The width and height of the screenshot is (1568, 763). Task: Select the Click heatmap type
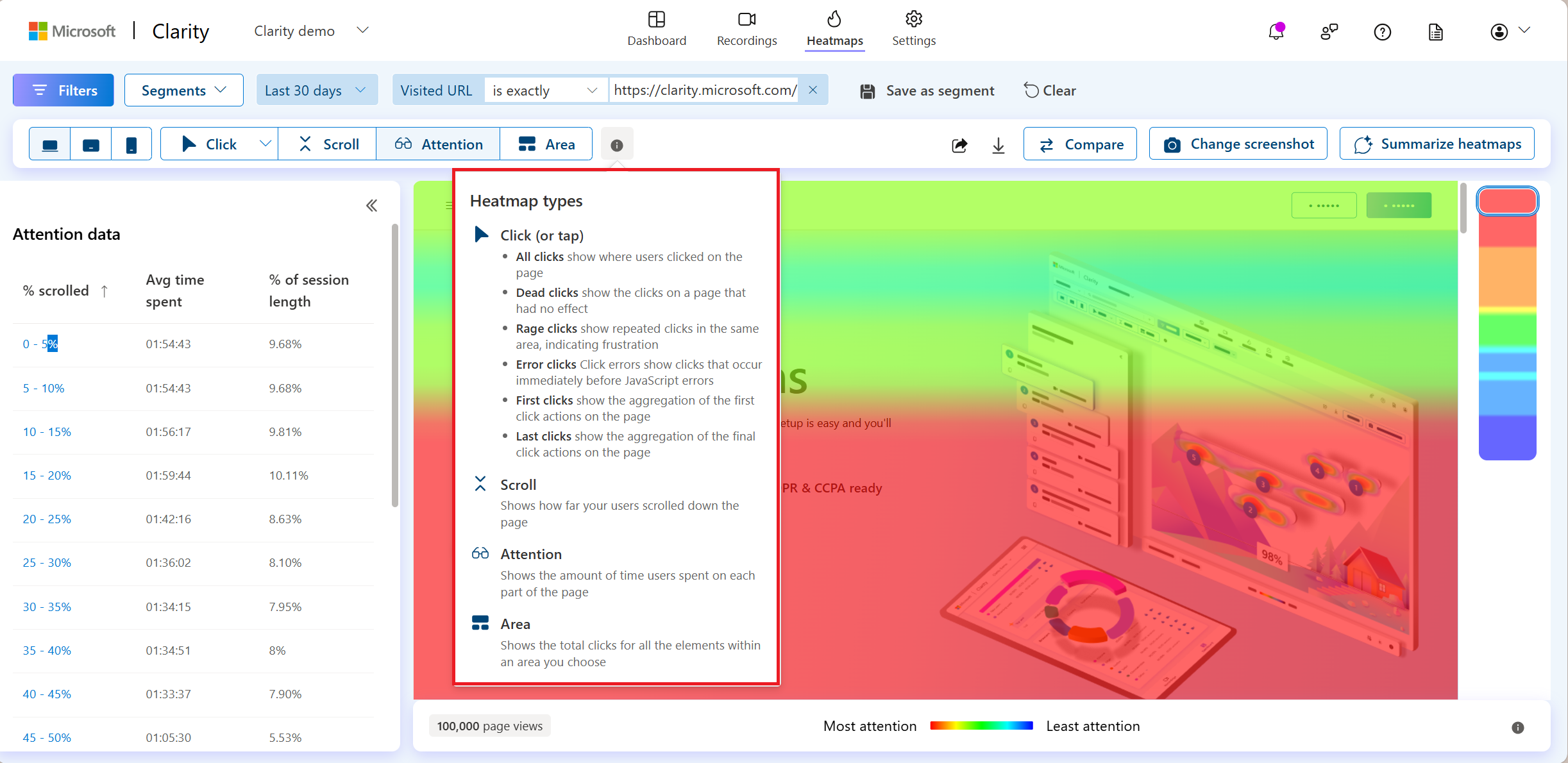click(x=209, y=144)
